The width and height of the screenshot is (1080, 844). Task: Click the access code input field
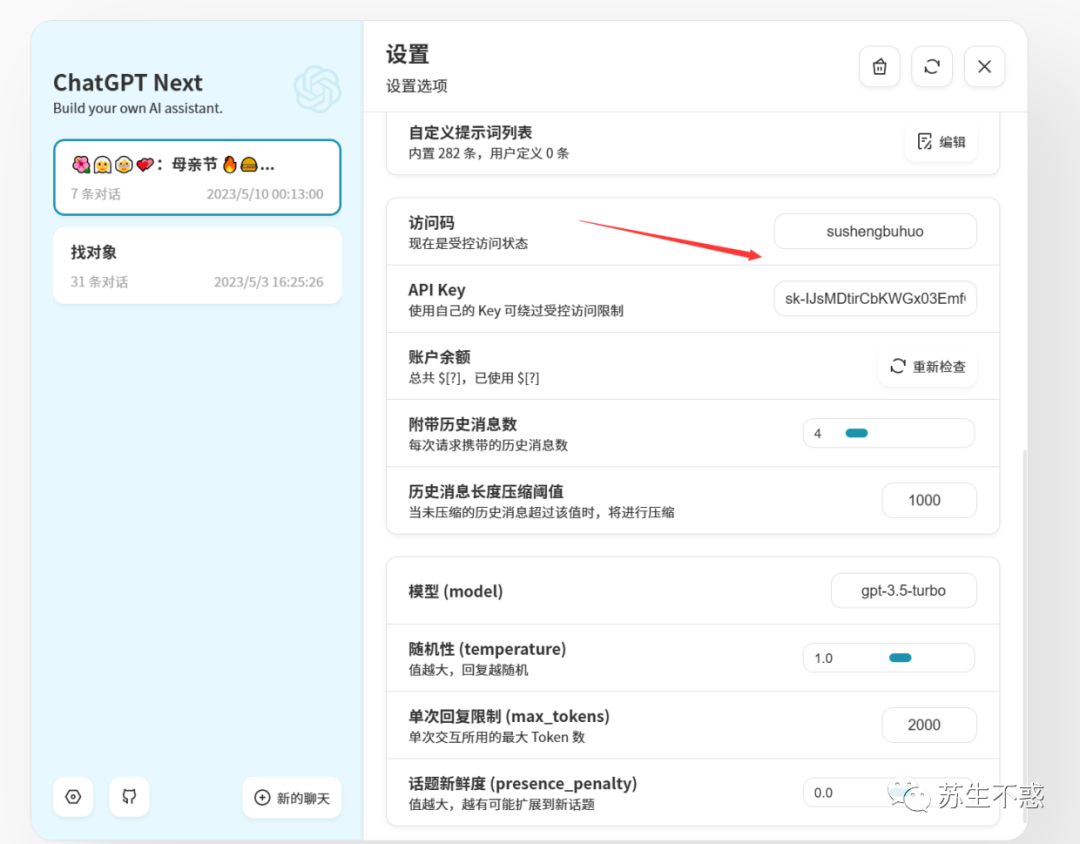point(874,231)
